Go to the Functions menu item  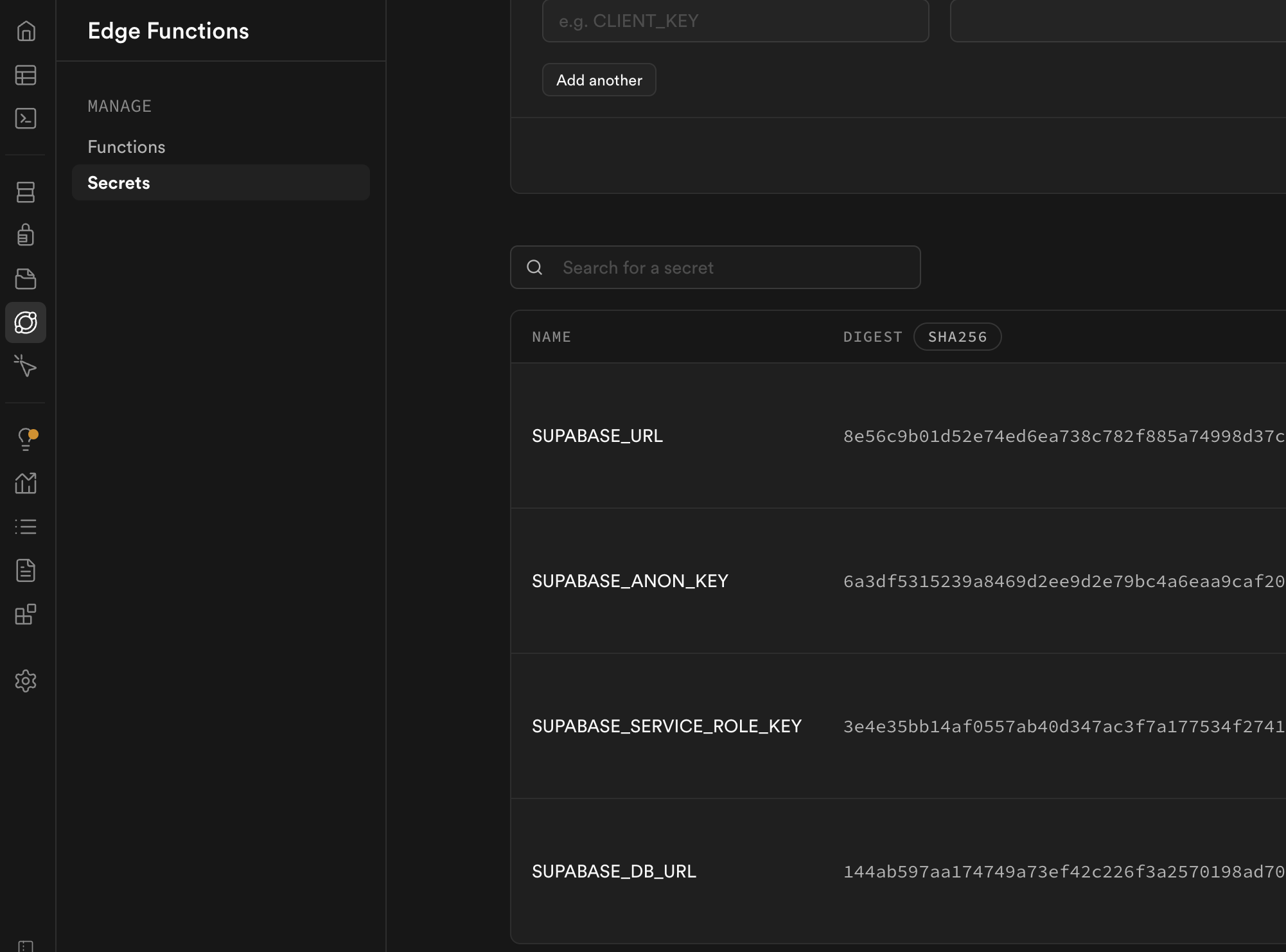[x=127, y=146]
